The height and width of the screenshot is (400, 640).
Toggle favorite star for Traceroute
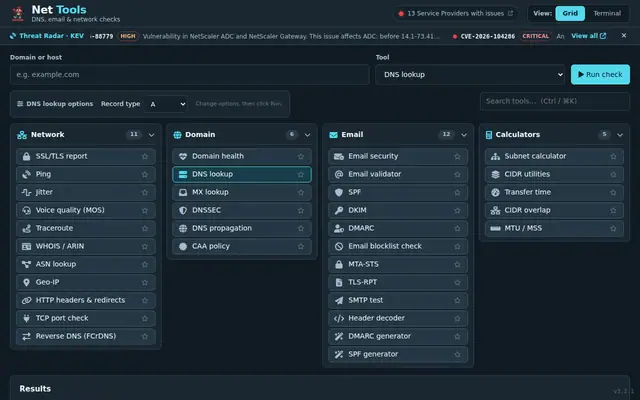click(145, 228)
